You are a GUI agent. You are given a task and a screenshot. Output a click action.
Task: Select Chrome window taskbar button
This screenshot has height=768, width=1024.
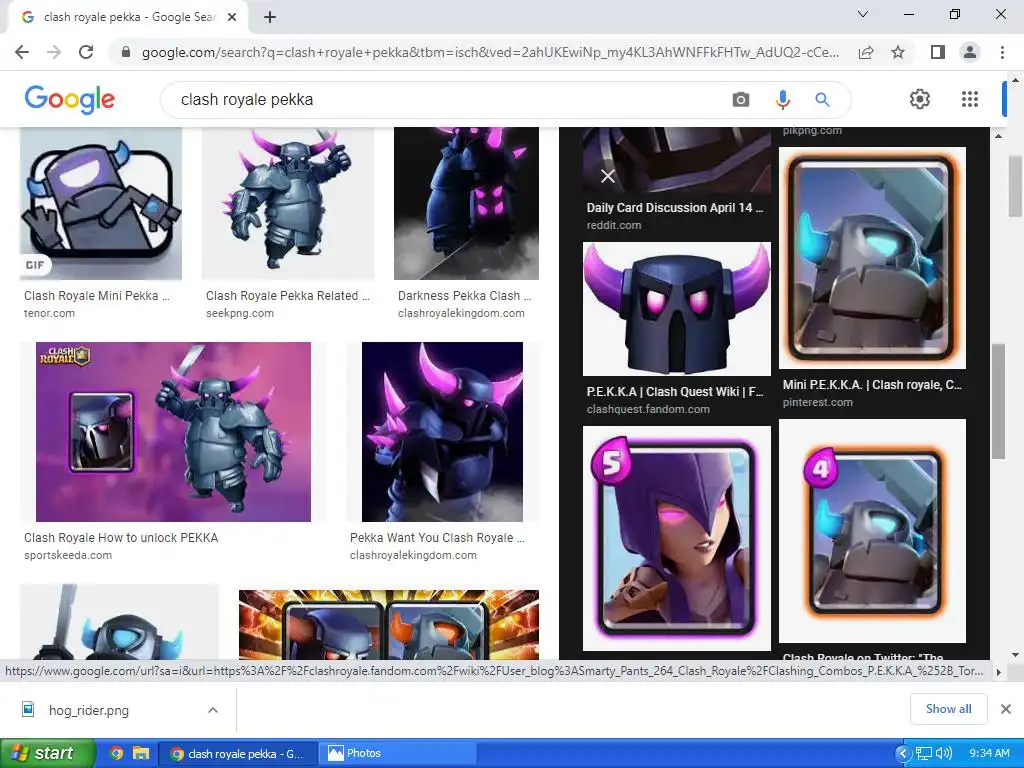238,753
